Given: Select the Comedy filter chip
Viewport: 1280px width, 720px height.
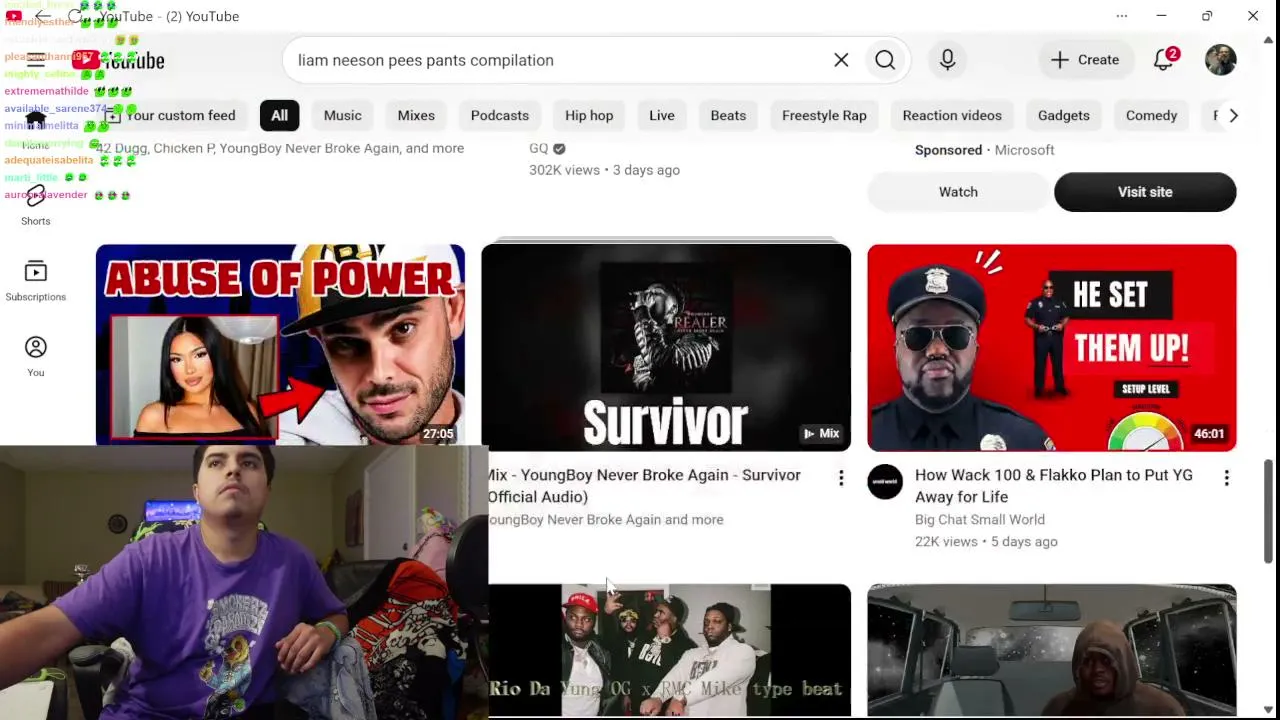Looking at the screenshot, I should click(x=1151, y=115).
